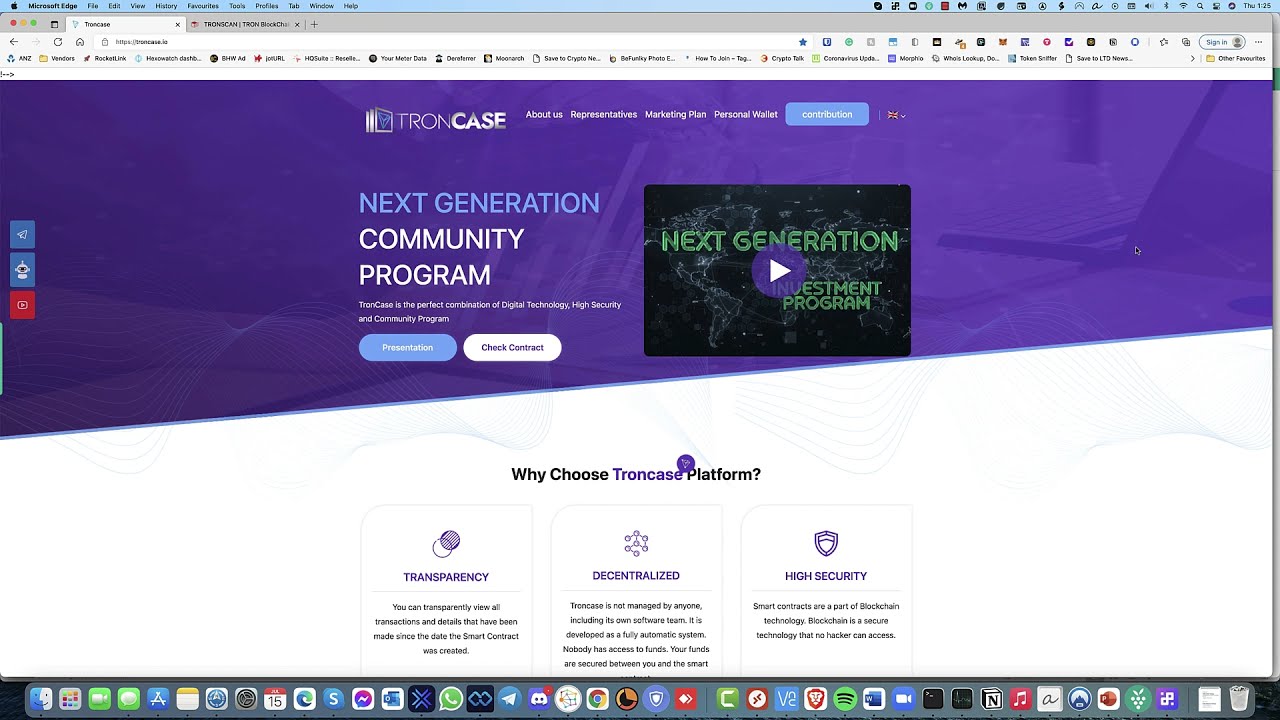The width and height of the screenshot is (1280, 720).
Task: Click the Sign in profile button
Action: 1223,42
